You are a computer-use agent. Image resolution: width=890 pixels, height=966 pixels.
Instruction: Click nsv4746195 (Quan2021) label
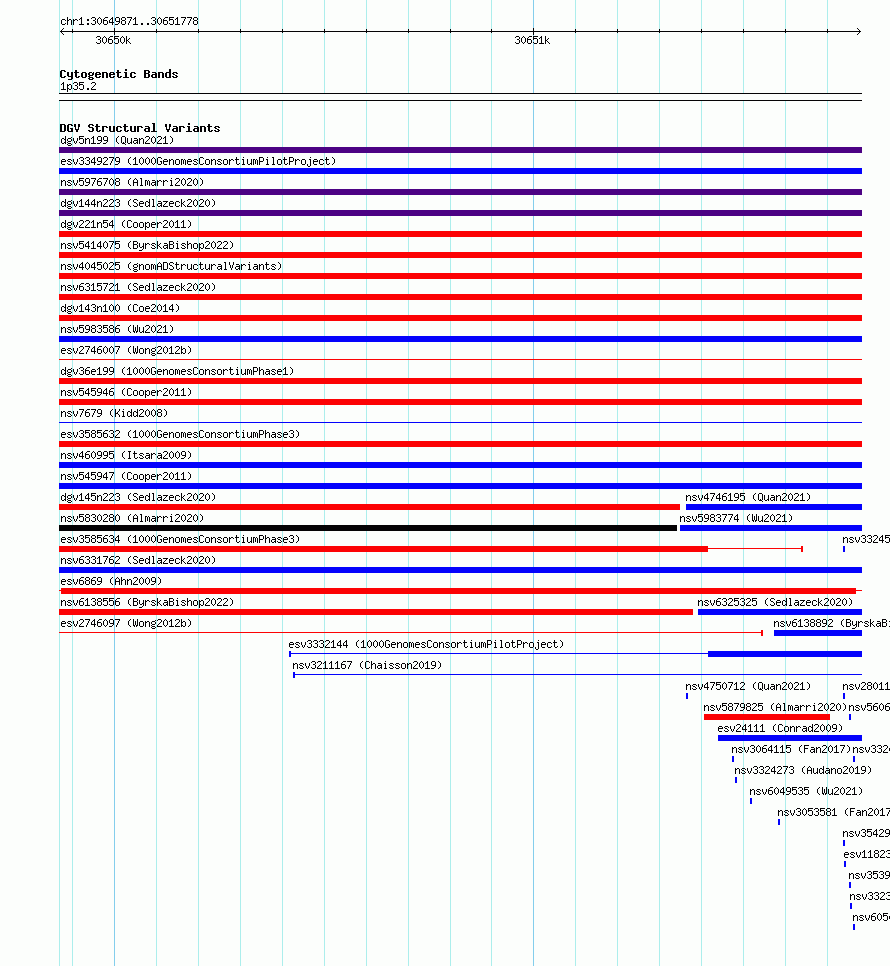(x=748, y=497)
